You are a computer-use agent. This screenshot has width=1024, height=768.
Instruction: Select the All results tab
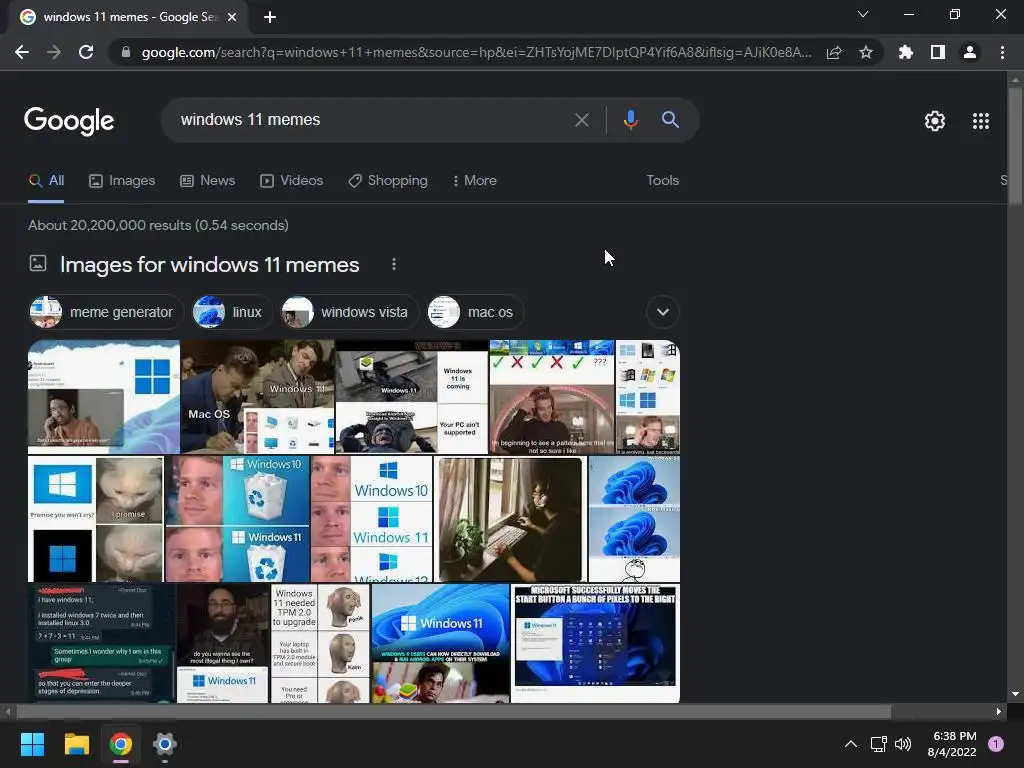click(46, 181)
